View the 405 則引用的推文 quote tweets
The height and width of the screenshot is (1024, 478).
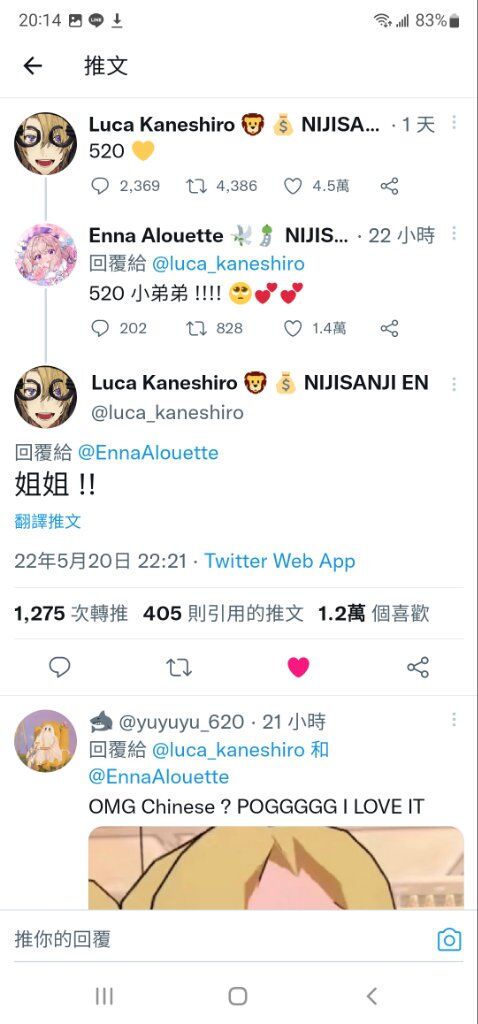[223, 613]
